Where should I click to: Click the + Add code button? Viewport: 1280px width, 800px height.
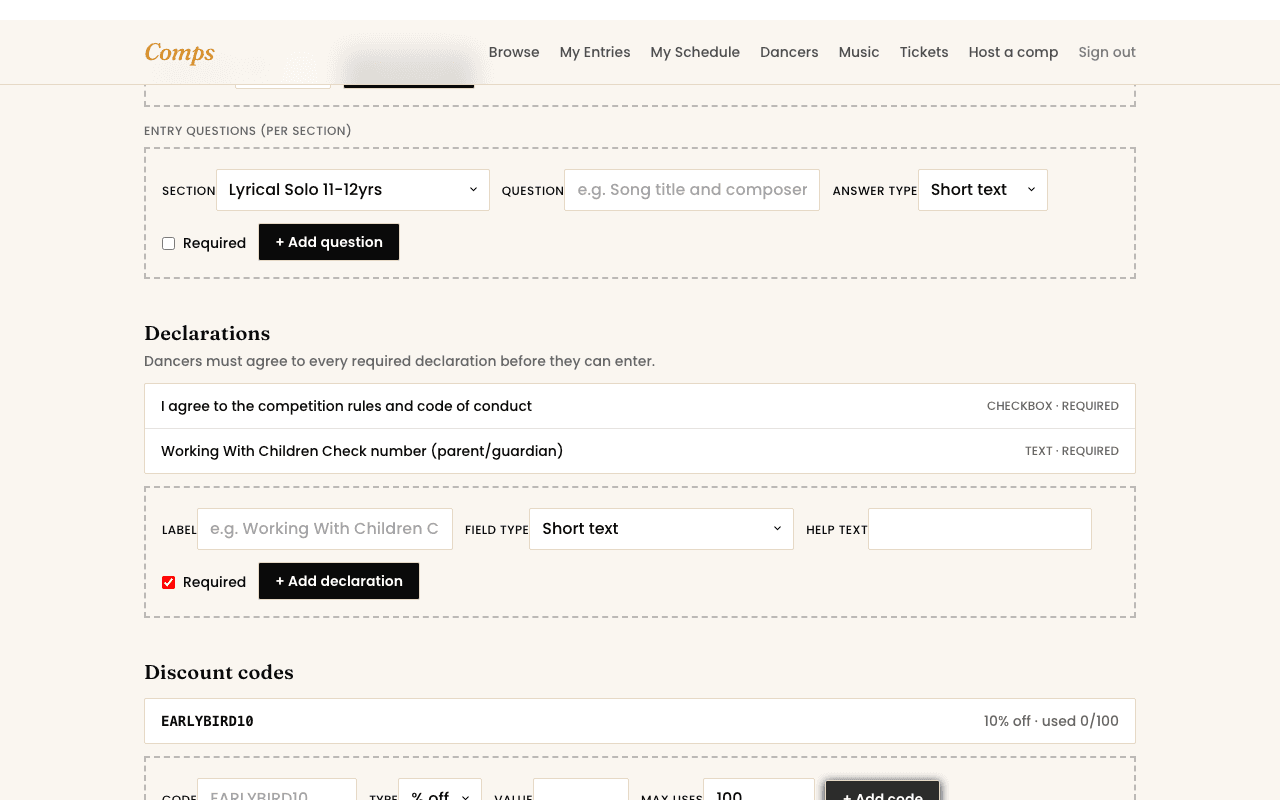(x=882, y=790)
